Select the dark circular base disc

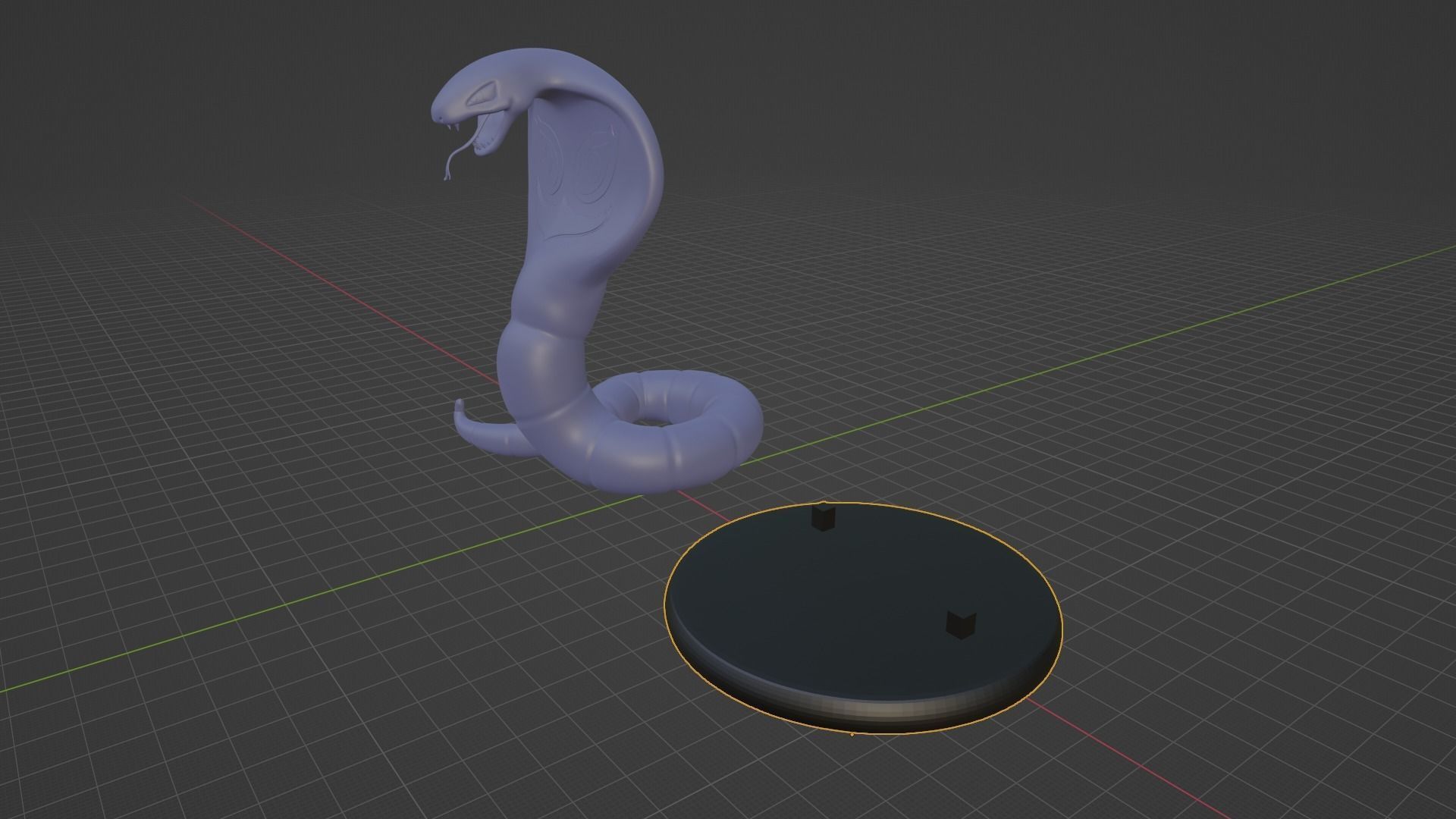pyautogui.click(x=863, y=618)
